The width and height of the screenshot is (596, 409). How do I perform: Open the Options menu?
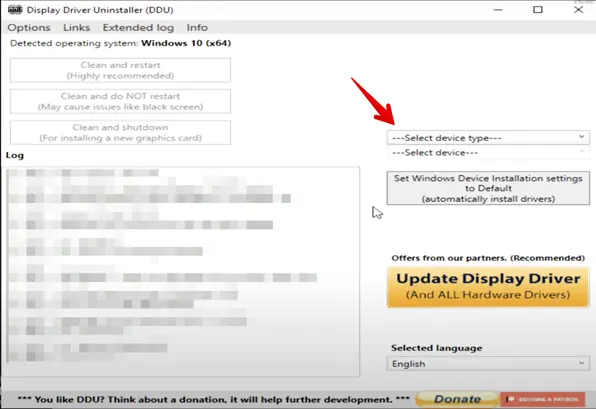tap(29, 27)
